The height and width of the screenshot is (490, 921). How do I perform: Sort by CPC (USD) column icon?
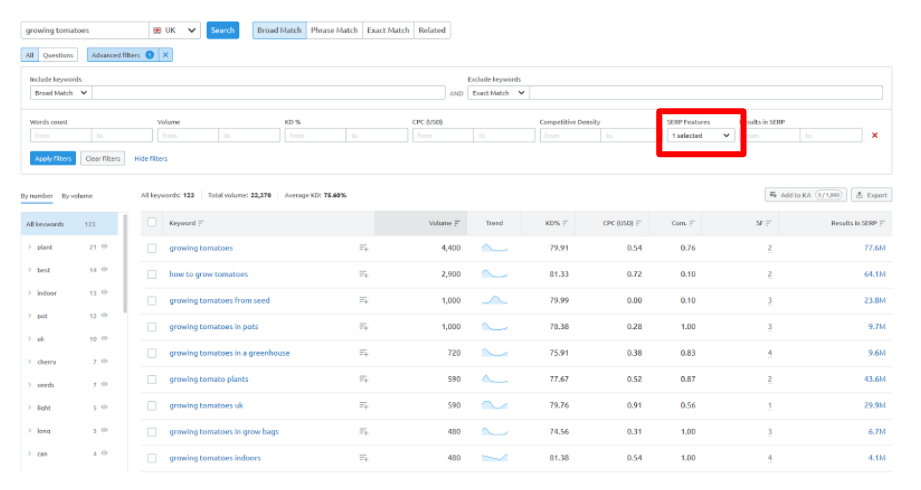(638, 223)
